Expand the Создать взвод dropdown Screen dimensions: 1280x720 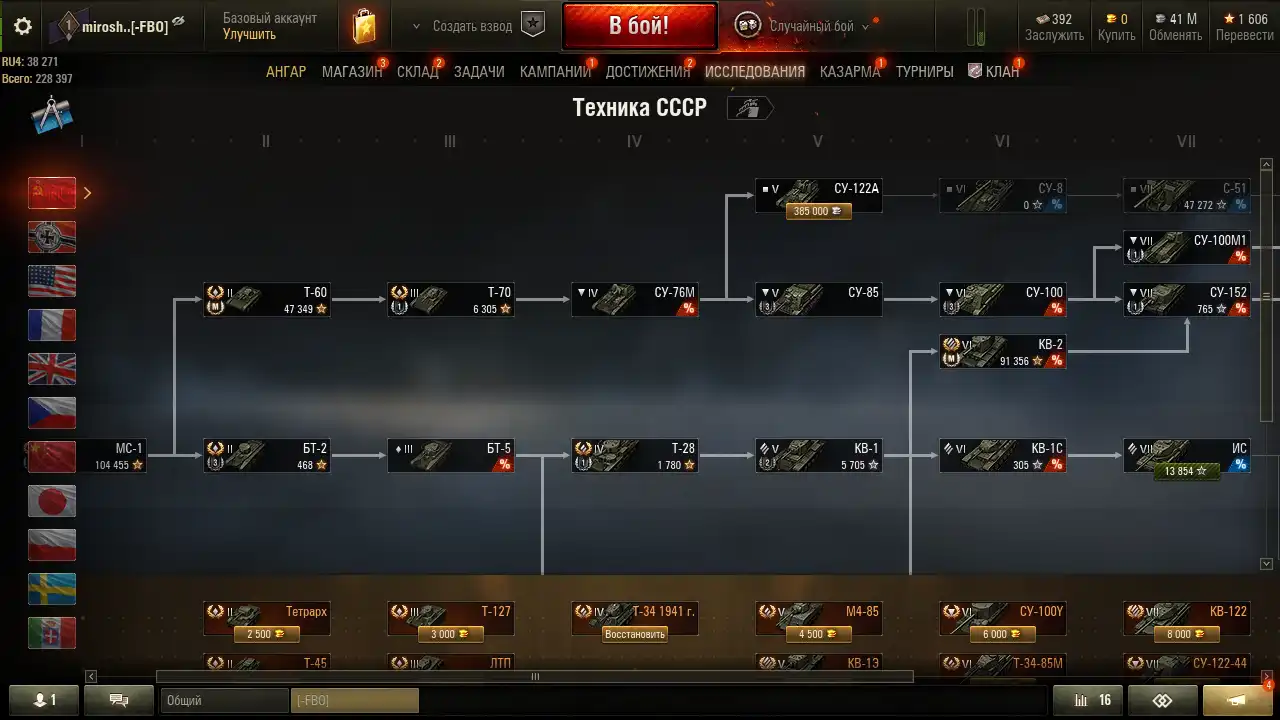417,27
